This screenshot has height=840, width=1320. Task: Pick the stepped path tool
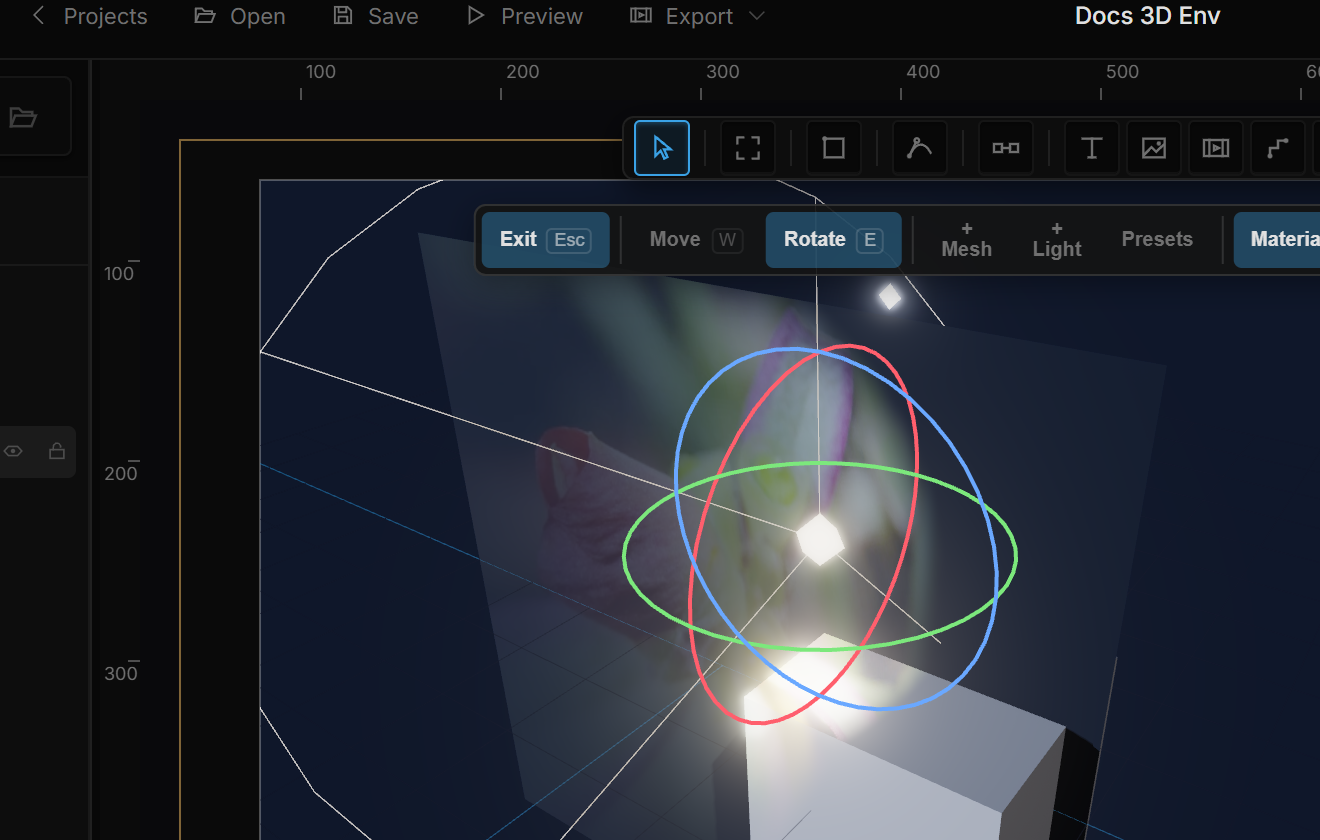(1278, 148)
